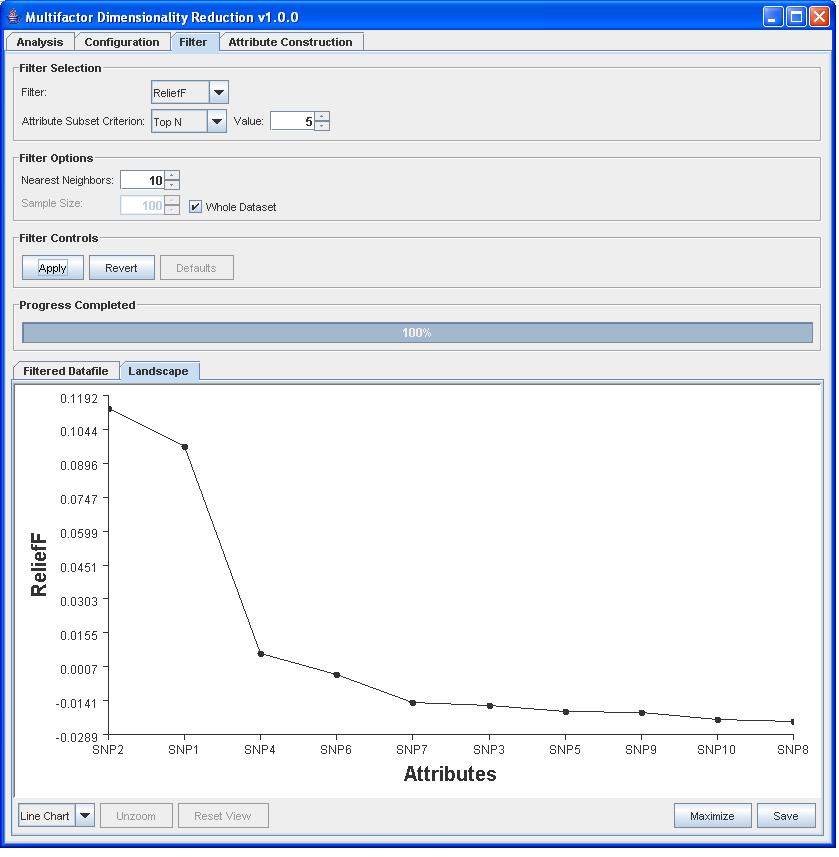Switch to the Analysis tab

tap(40, 42)
